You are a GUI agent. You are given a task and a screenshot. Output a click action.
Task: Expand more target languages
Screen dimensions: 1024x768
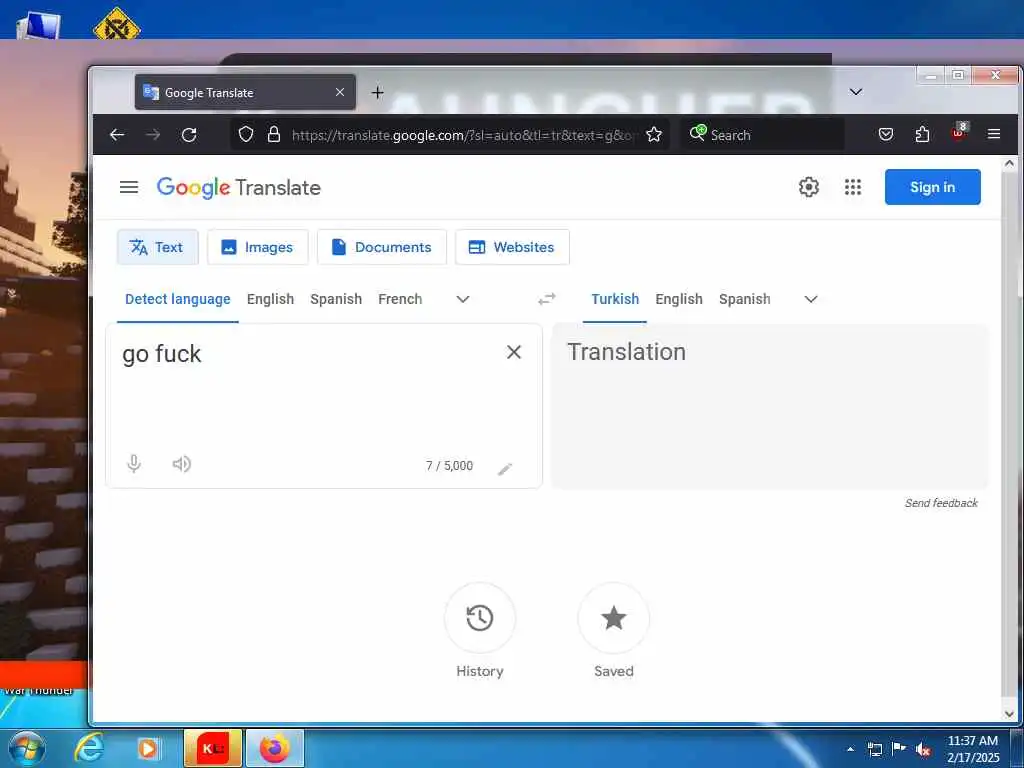pos(811,299)
